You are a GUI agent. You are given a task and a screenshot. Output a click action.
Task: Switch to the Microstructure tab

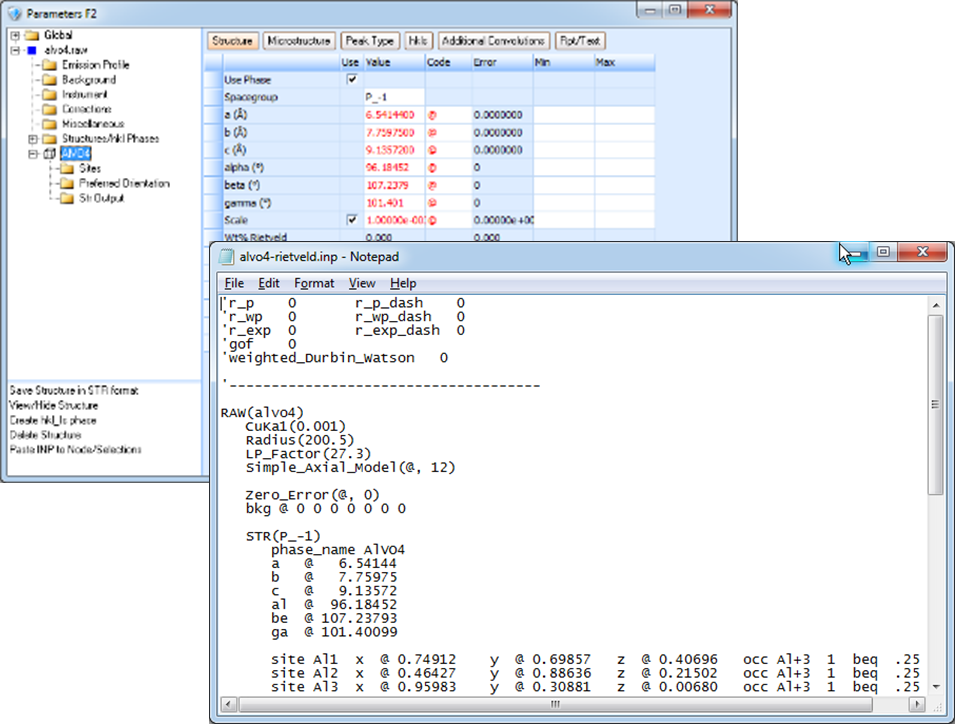tap(299, 41)
